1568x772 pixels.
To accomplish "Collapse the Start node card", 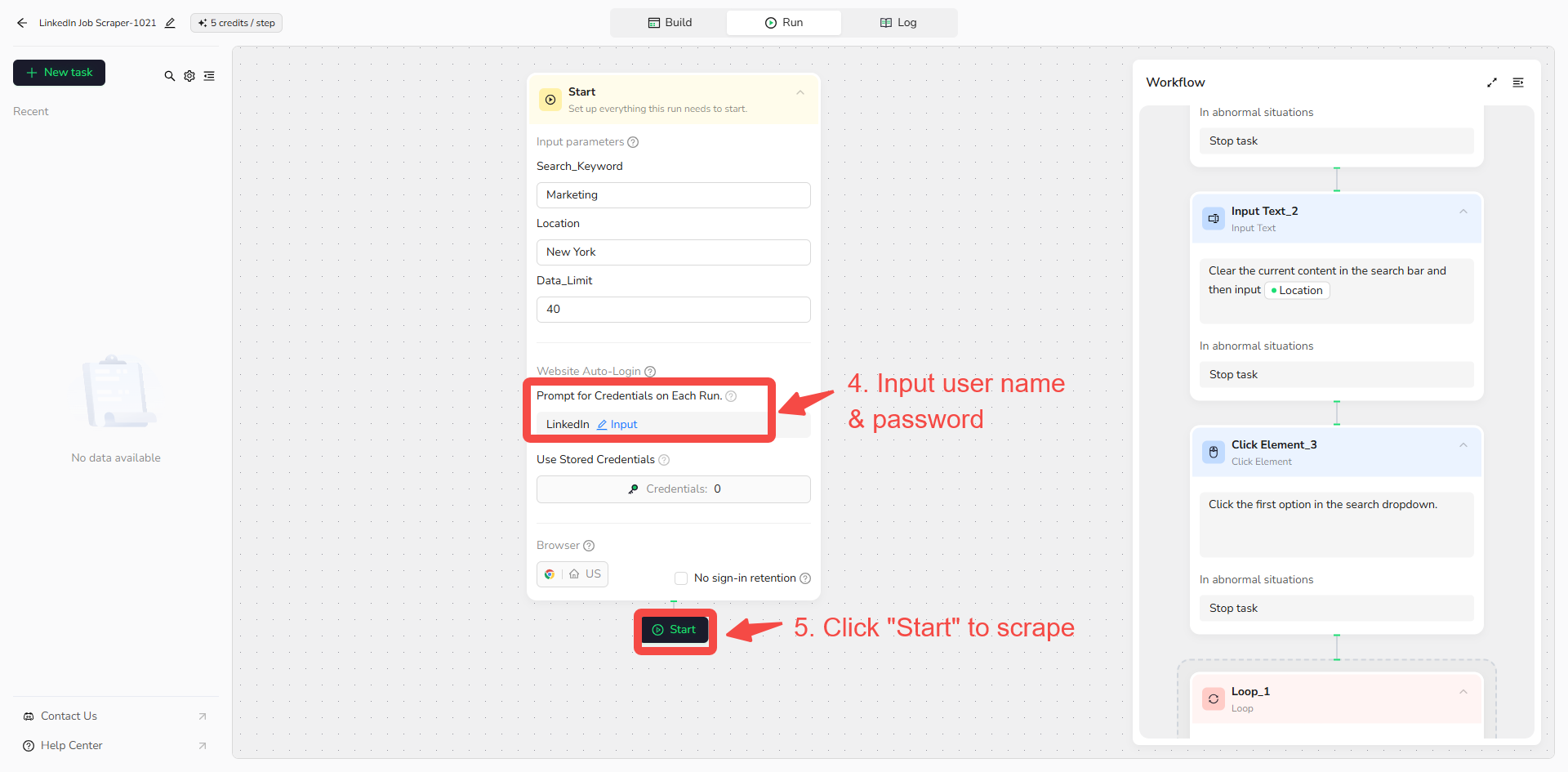I will coord(800,93).
